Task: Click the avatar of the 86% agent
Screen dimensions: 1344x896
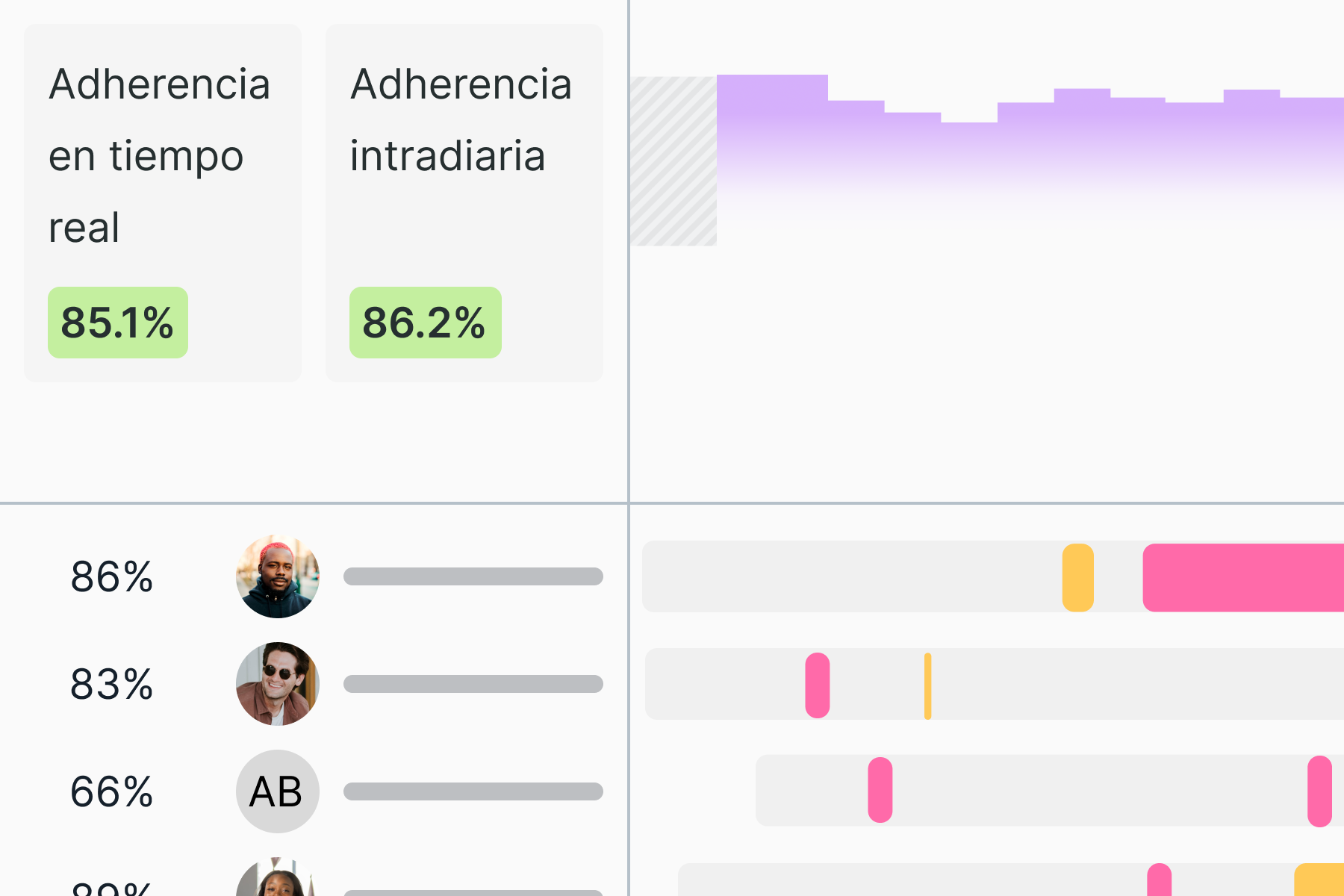Action: pyautogui.click(x=278, y=576)
